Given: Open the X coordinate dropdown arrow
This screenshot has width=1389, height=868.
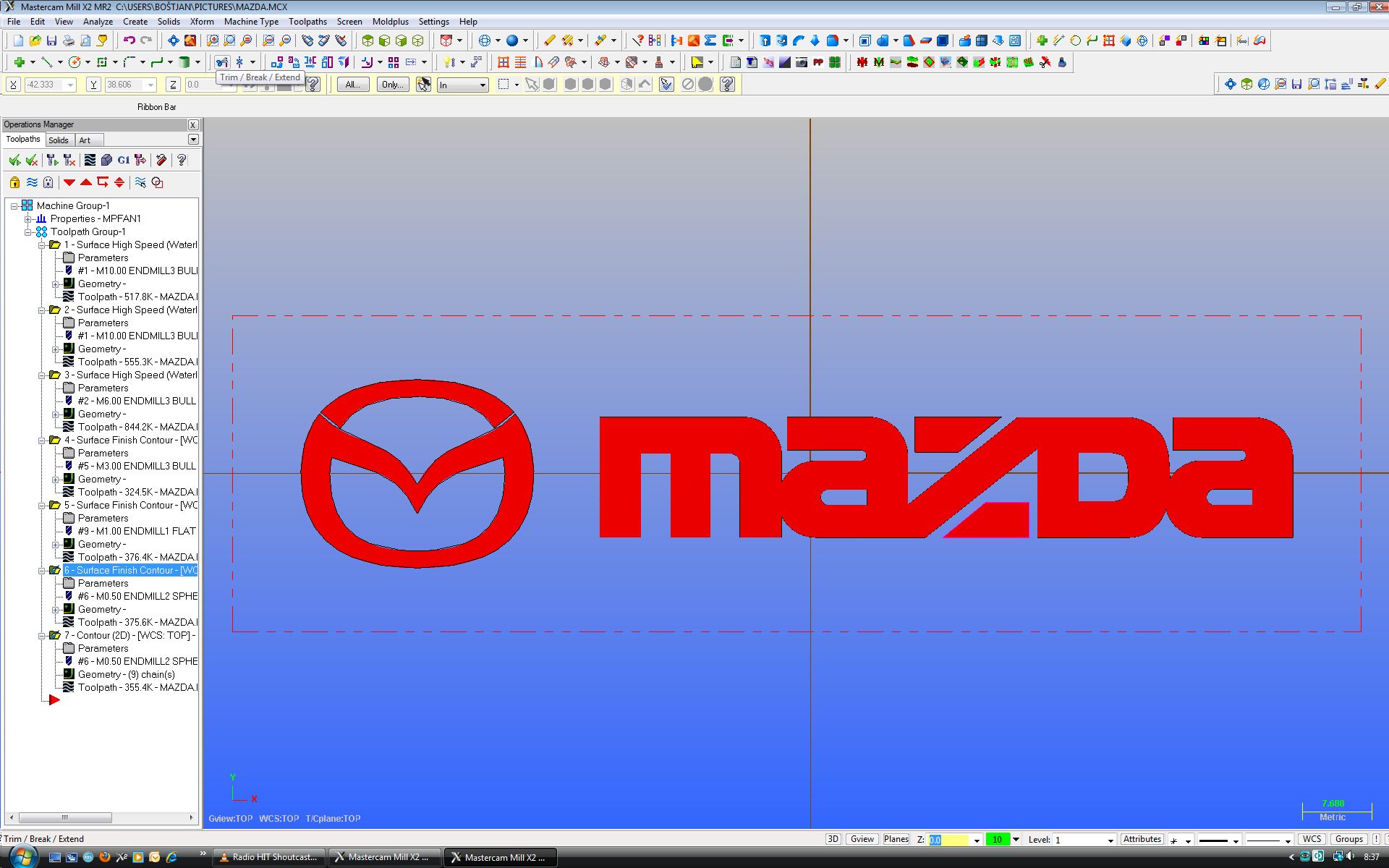Looking at the screenshot, I should (70, 85).
